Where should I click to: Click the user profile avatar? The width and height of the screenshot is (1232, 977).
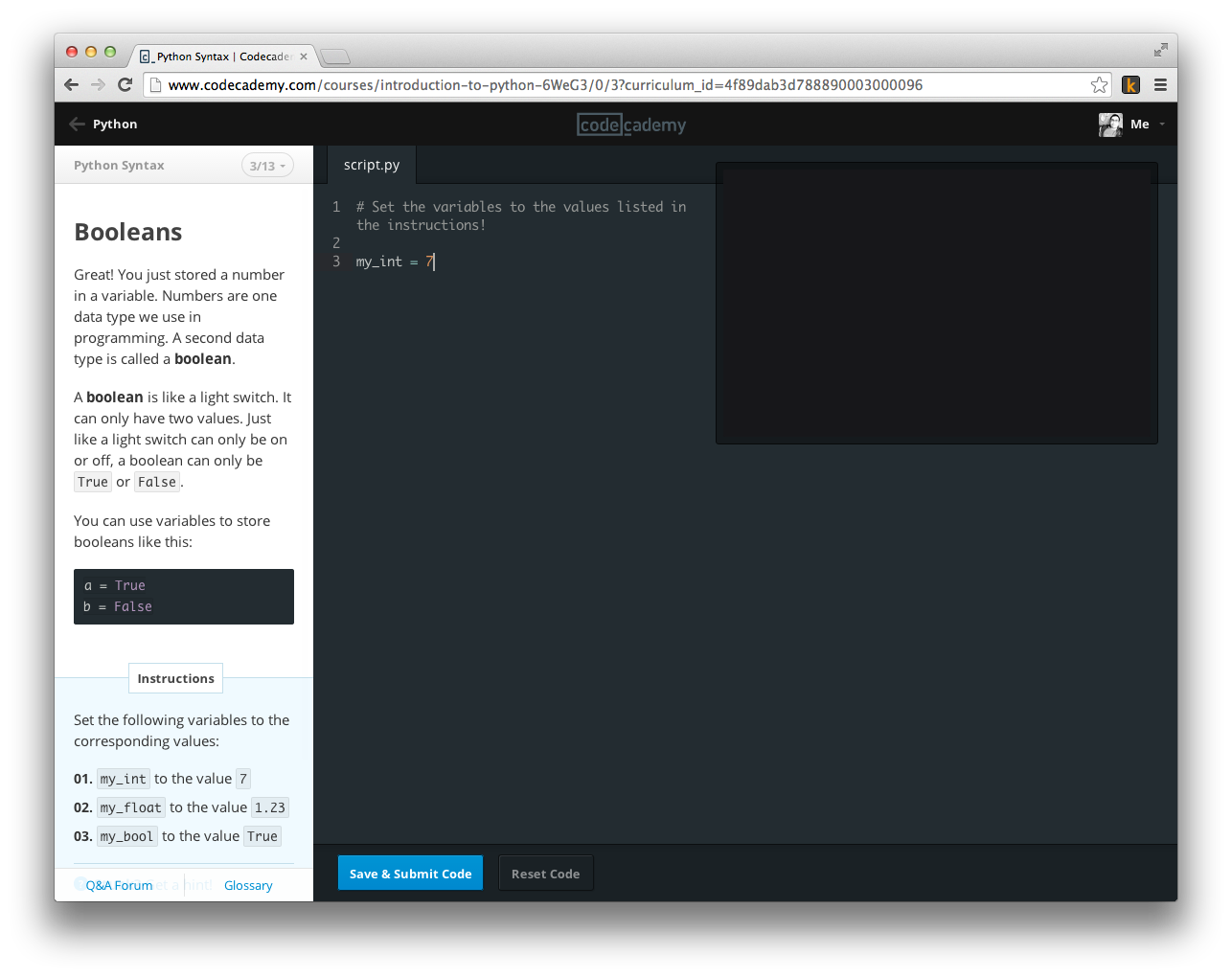1110,125
